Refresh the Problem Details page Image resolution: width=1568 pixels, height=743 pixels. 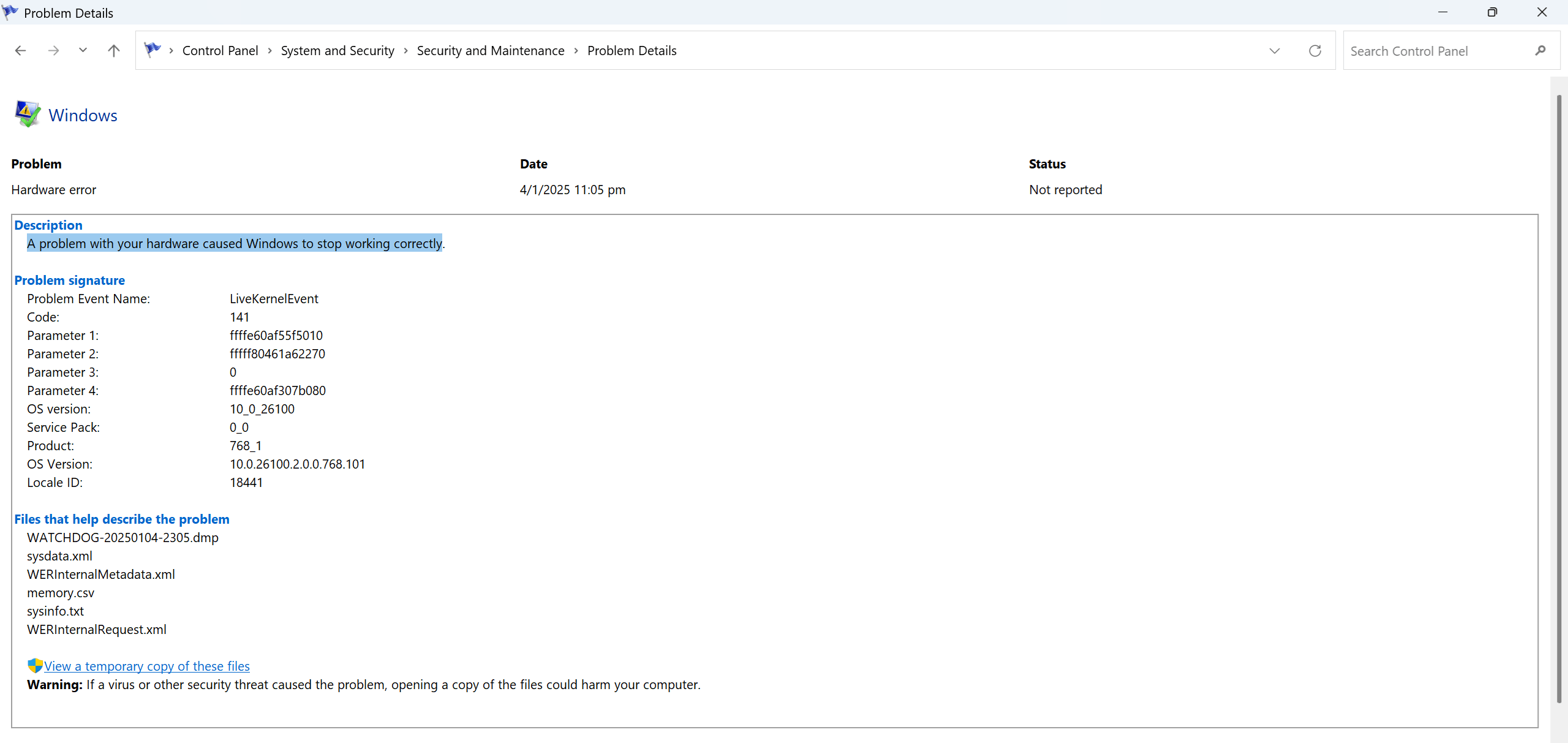[1315, 51]
